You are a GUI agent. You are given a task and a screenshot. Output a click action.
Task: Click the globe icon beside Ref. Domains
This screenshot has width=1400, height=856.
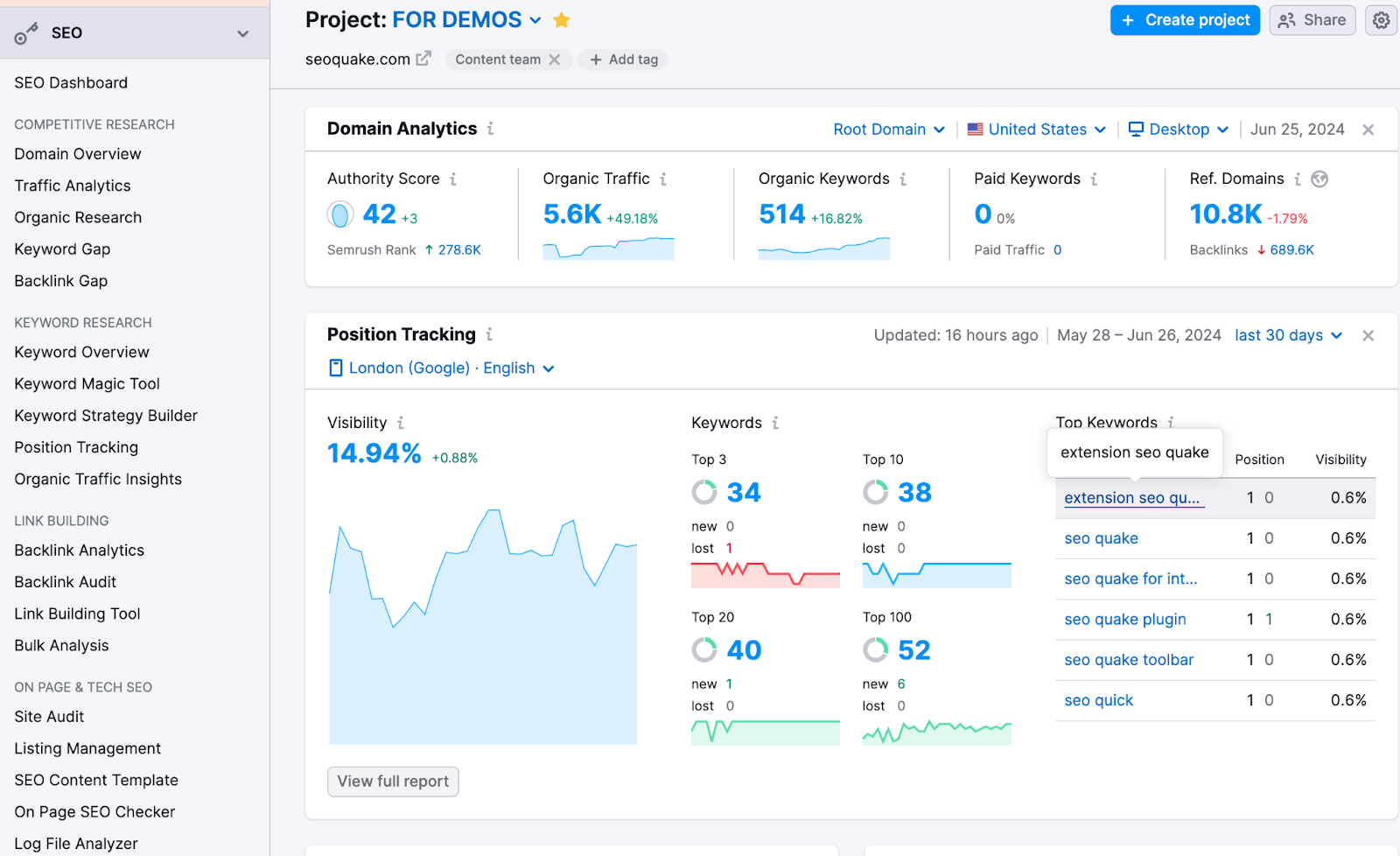(1319, 179)
